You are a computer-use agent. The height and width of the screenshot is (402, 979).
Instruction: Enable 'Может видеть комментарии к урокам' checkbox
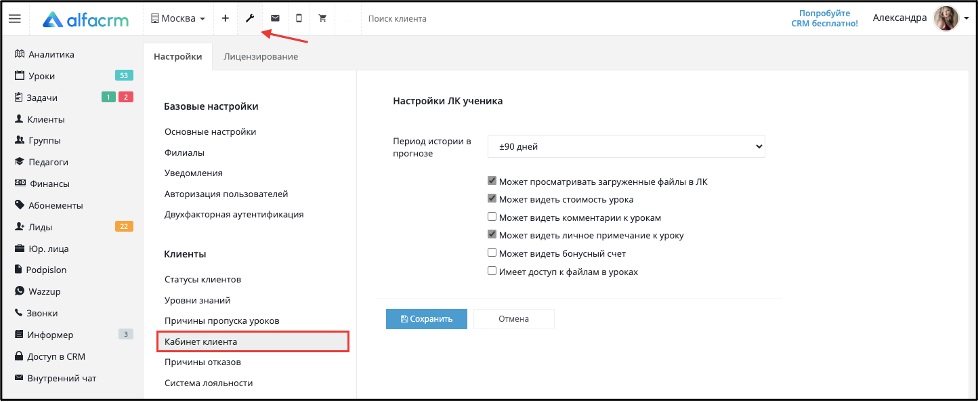491,217
